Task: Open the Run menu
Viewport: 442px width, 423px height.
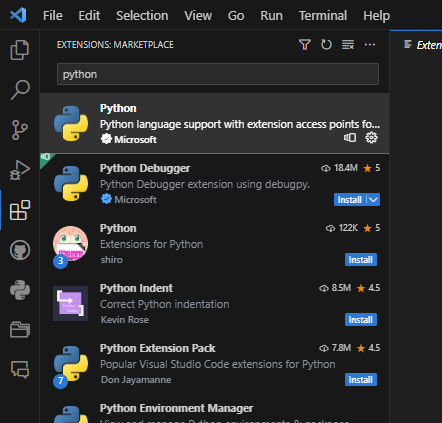Action: pyautogui.click(x=271, y=15)
